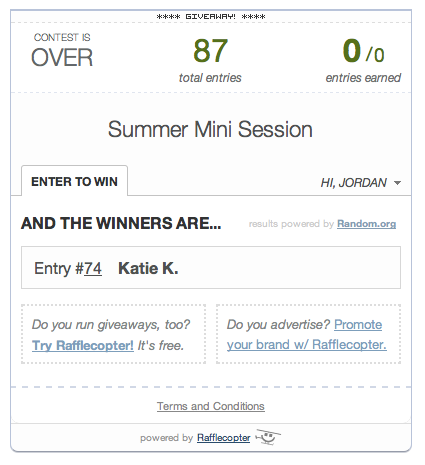Click the Rafflecopter helicopter logo icon
The height and width of the screenshot is (465, 425).
coord(268,437)
